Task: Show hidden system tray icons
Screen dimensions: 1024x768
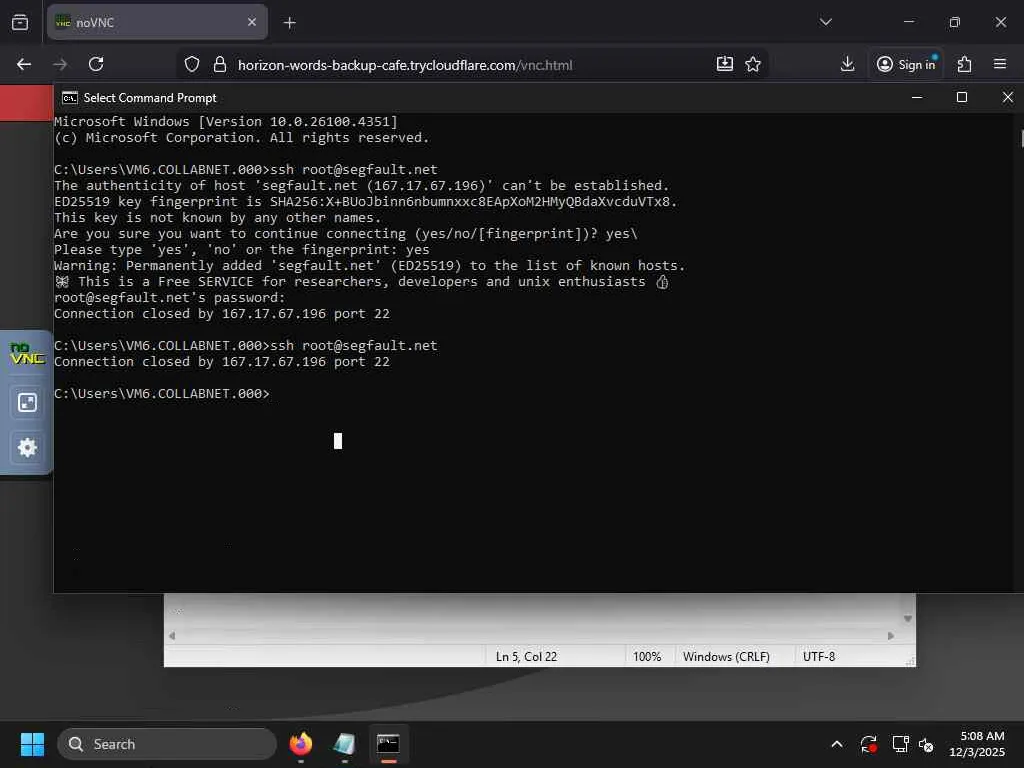Action: (x=837, y=744)
